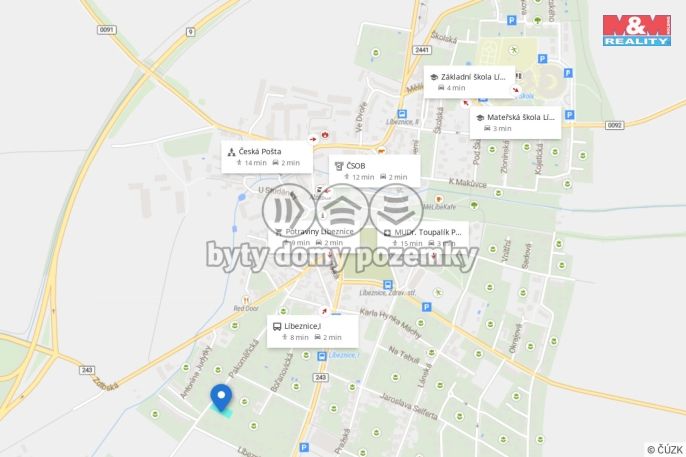The width and height of the screenshot is (686, 457).
Task: Click the graduation cap on Mateřská škola card
Action: [480, 118]
